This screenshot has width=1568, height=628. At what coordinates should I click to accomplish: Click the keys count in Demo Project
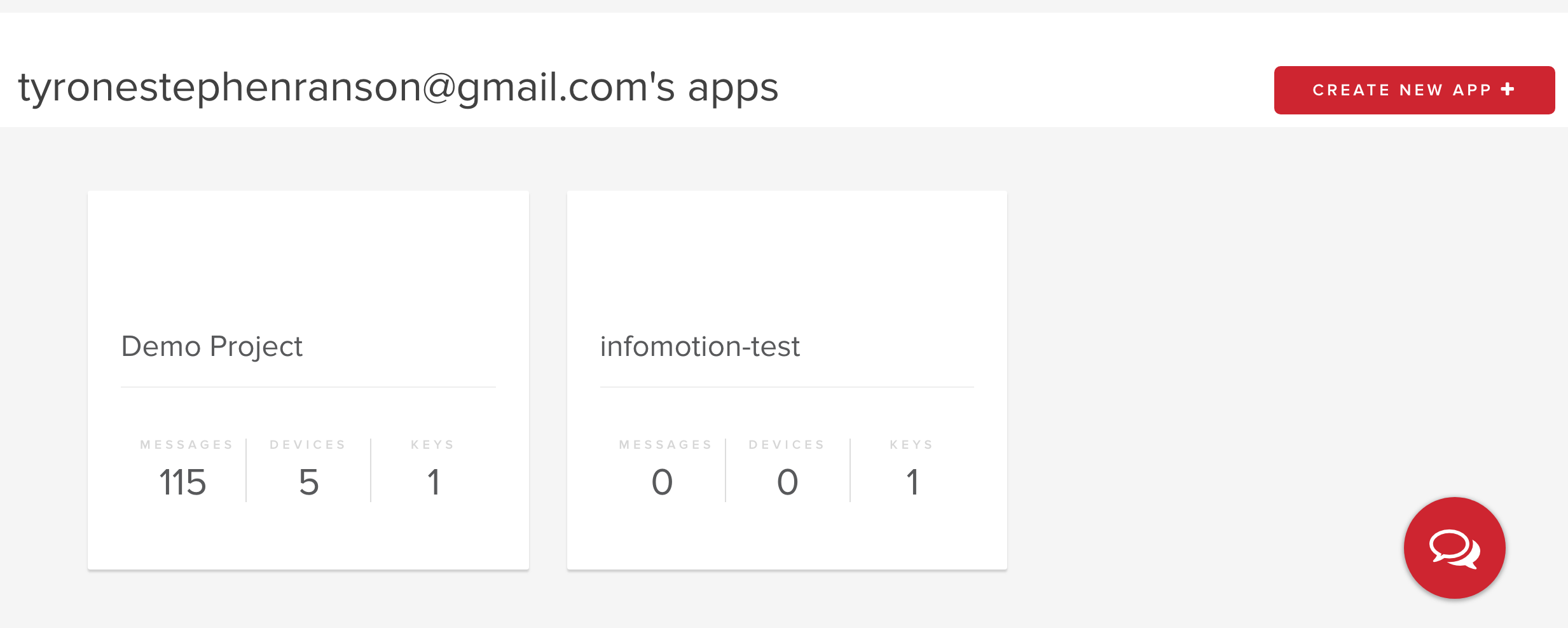coord(433,482)
